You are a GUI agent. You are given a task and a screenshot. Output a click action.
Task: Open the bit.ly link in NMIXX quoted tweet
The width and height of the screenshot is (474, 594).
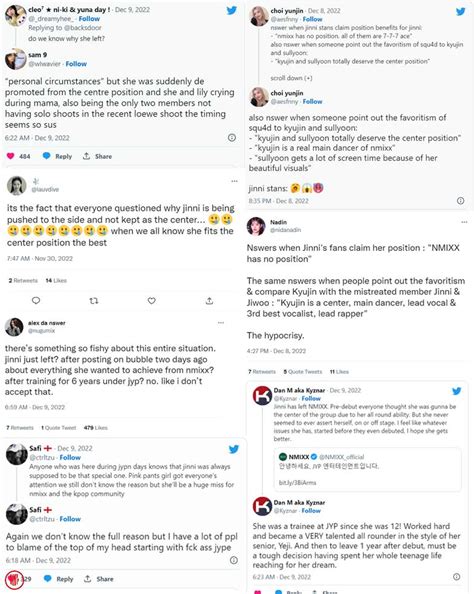click(297, 483)
